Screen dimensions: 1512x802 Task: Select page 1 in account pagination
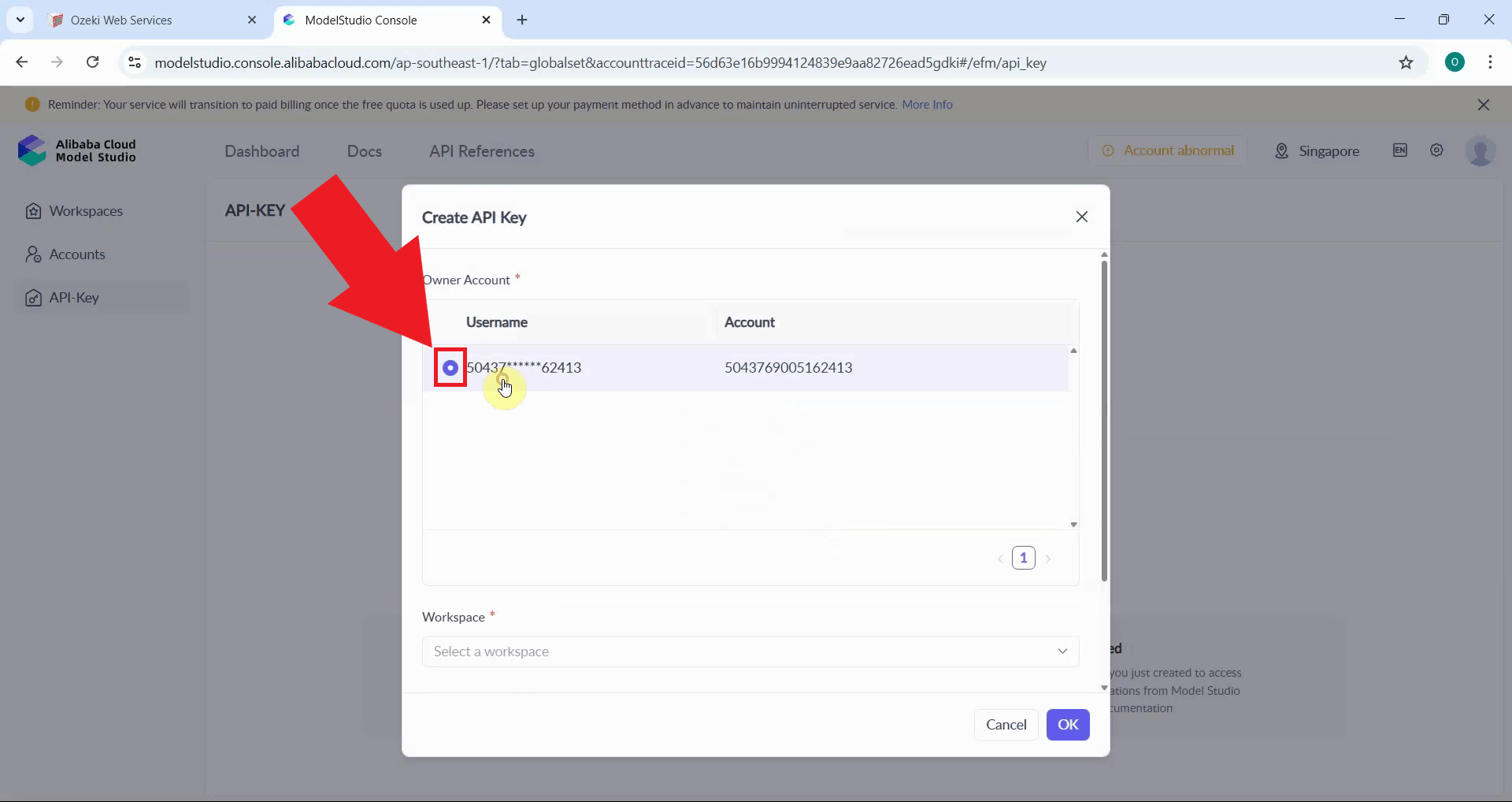click(x=1023, y=558)
